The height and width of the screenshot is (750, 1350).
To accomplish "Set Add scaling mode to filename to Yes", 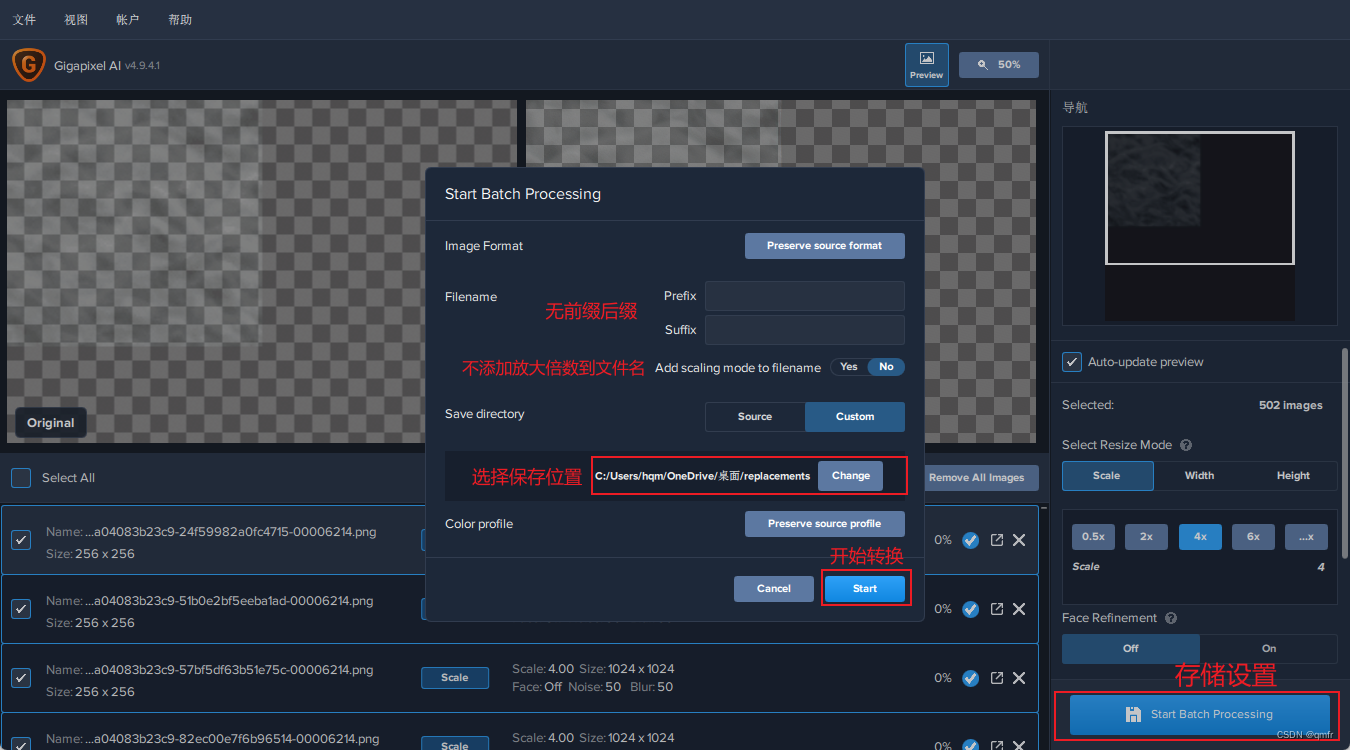I will pos(848,367).
